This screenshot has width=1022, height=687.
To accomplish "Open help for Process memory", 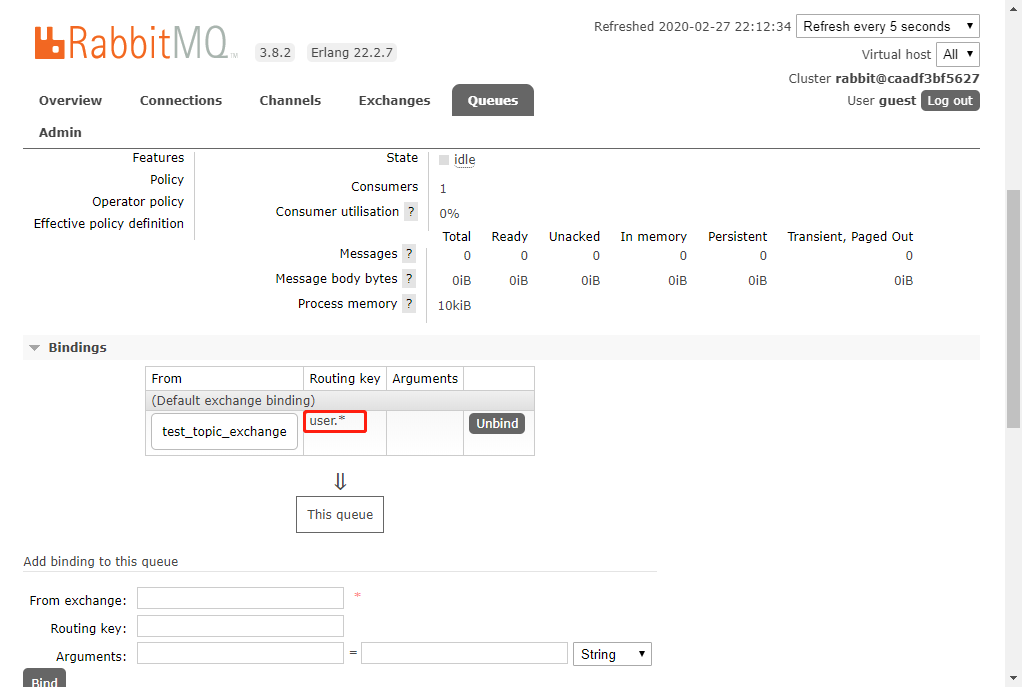I will 409,304.
